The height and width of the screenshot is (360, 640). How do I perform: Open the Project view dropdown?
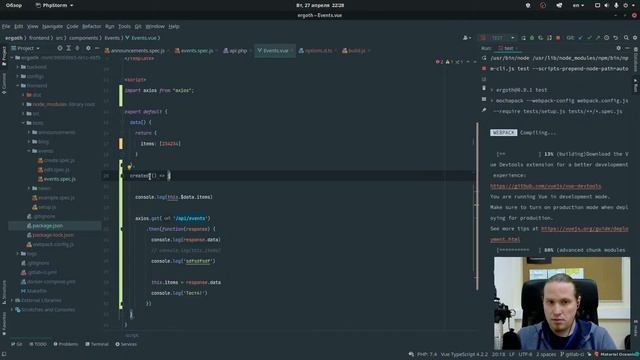[26, 48]
